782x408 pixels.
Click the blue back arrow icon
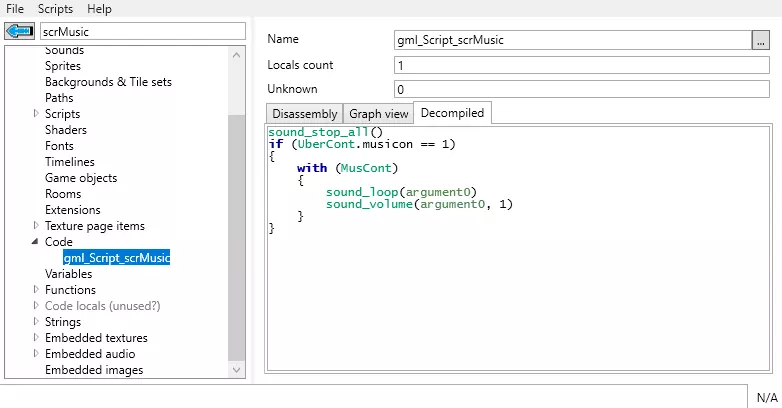click(20, 32)
